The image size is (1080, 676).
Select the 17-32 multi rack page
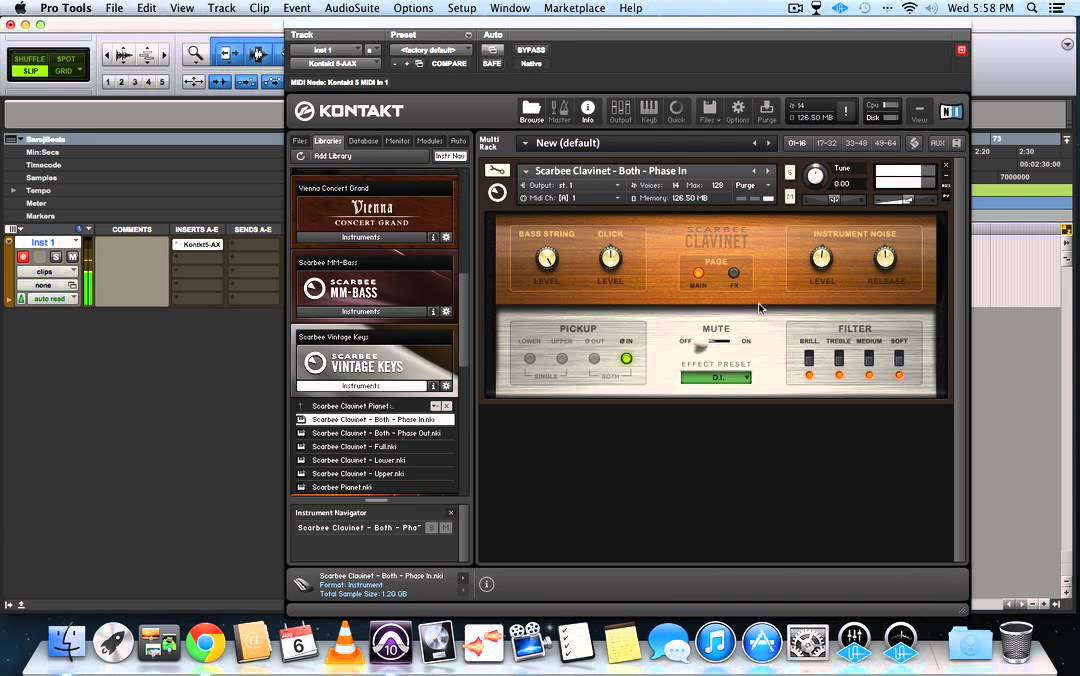click(x=827, y=143)
